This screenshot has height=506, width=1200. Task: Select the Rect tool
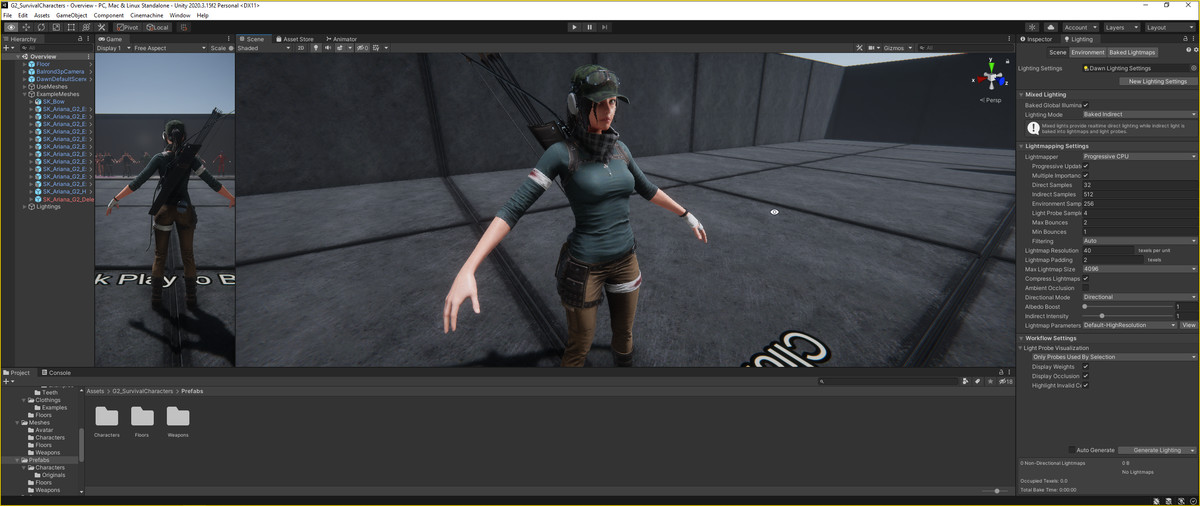(x=71, y=27)
